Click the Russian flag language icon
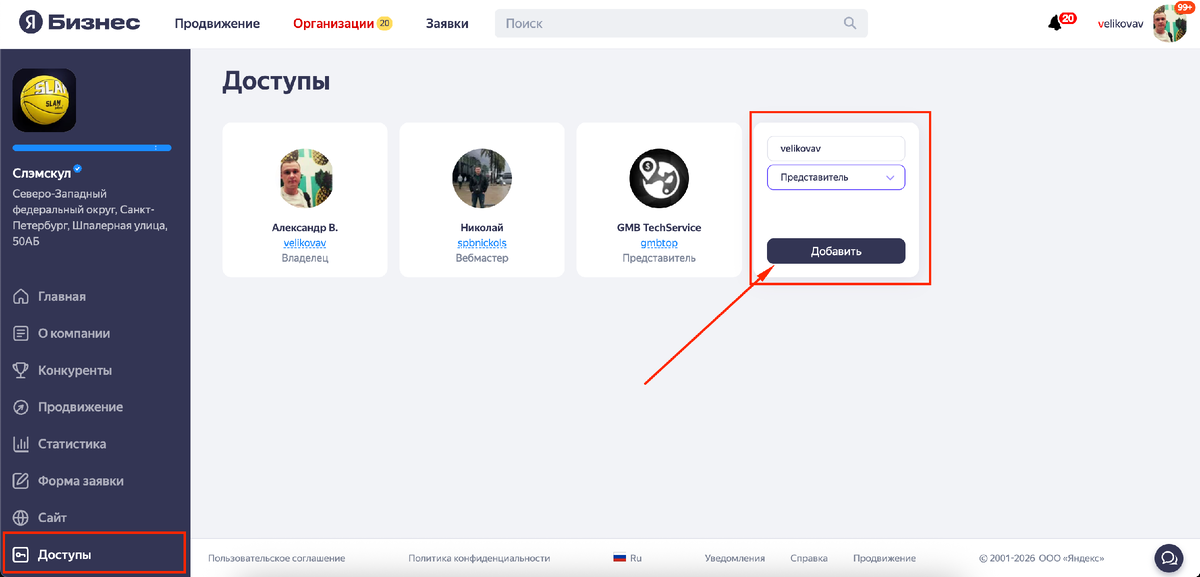 click(x=619, y=559)
